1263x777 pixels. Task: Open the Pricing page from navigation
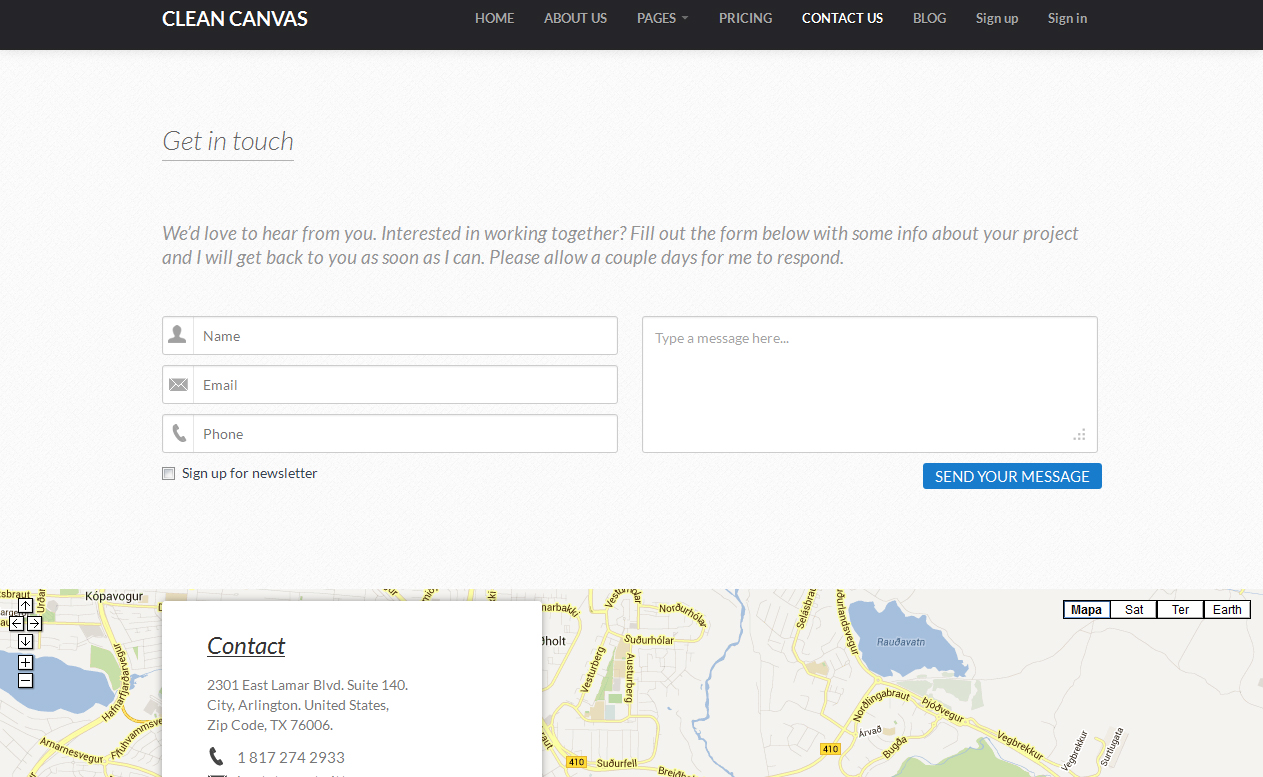pyautogui.click(x=745, y=18)
